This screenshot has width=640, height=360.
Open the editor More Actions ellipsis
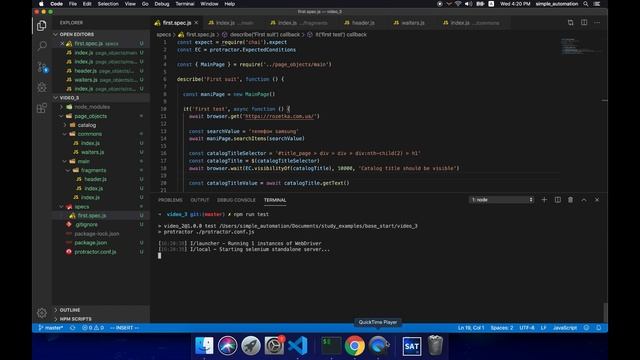click(x=597, y=23)
